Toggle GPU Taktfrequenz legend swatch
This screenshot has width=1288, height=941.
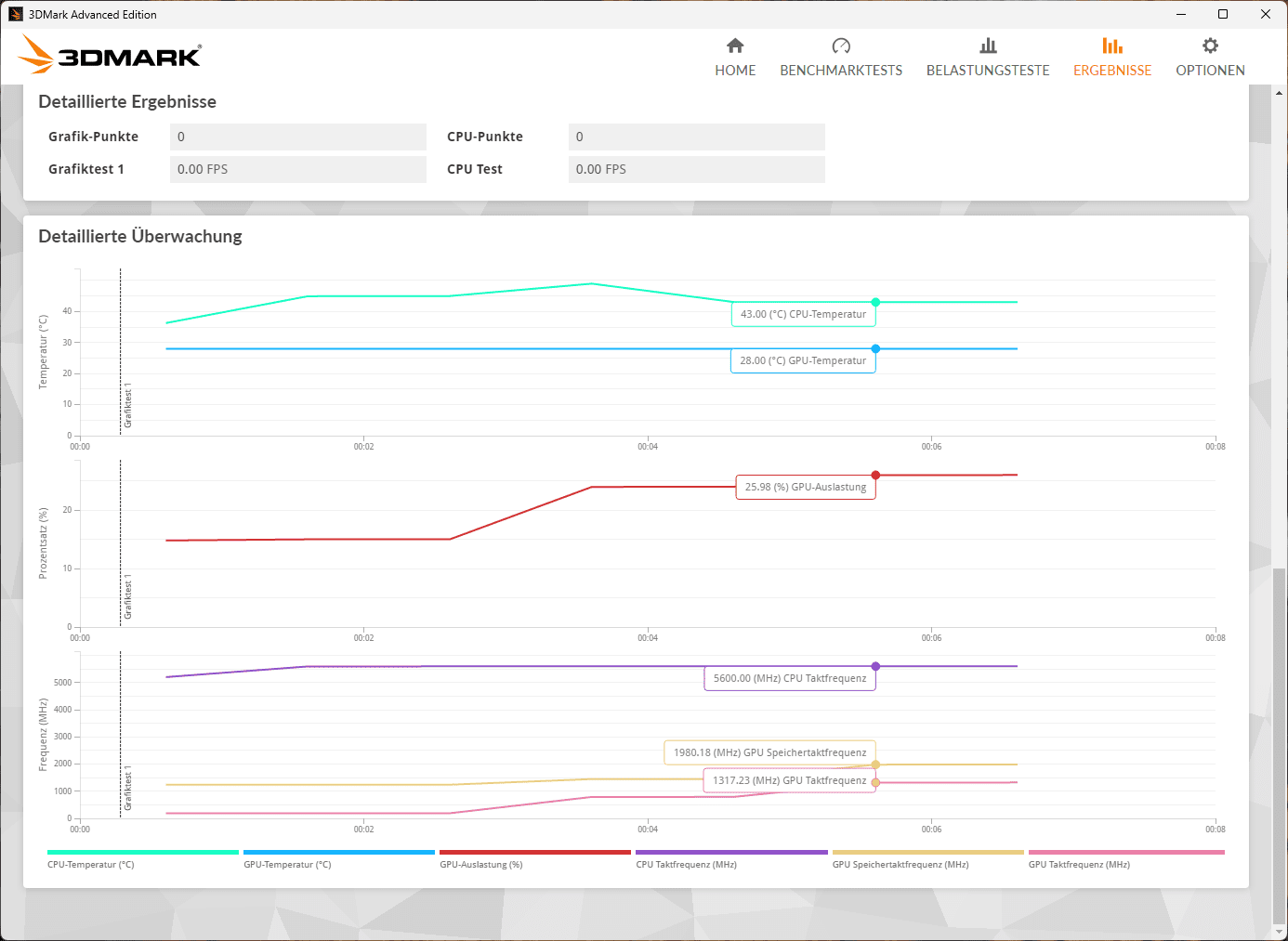[x=1126, y=852]
